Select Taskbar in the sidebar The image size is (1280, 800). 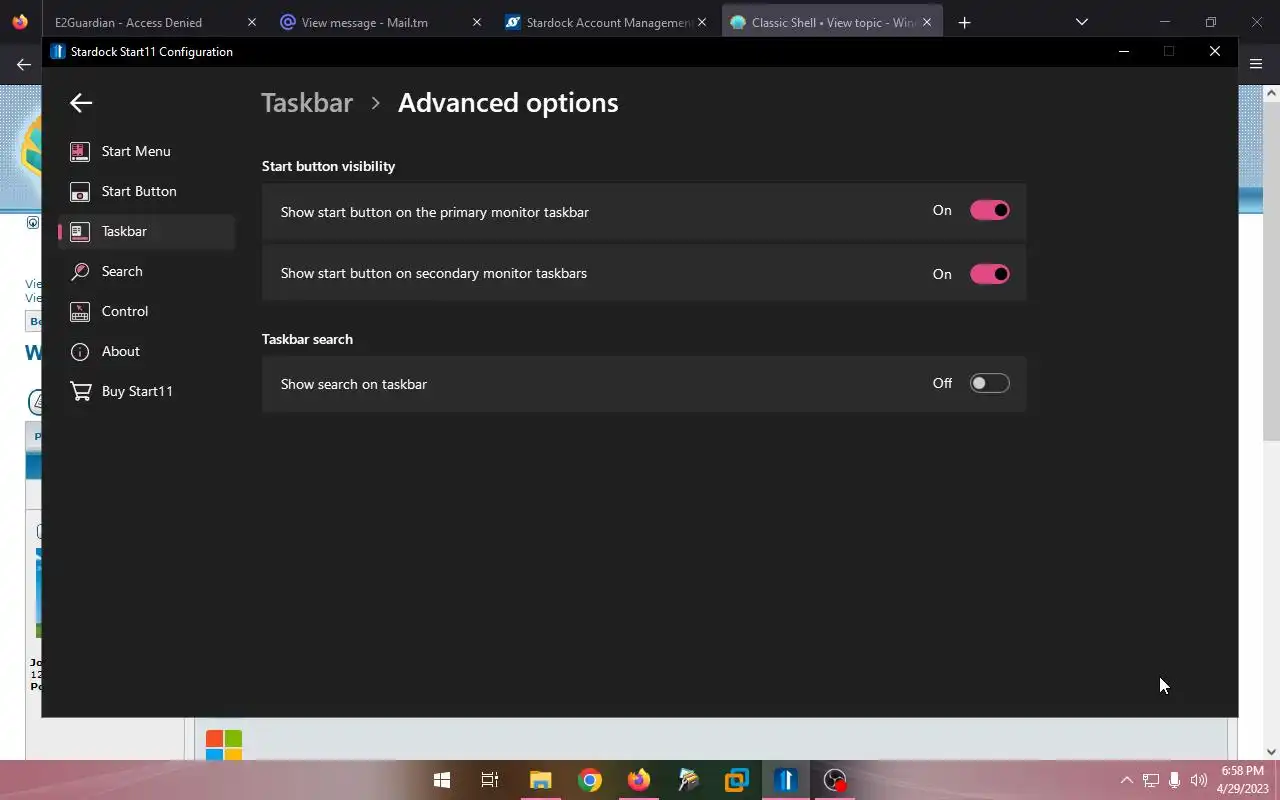tap(147, 231)
